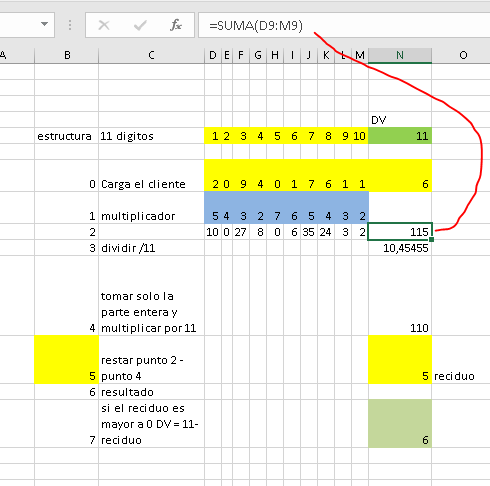Select column O header

tap(463, 55)
